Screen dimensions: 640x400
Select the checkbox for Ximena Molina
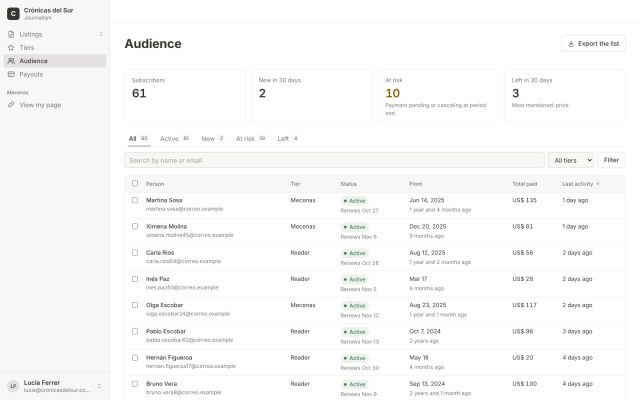(135, 227)
